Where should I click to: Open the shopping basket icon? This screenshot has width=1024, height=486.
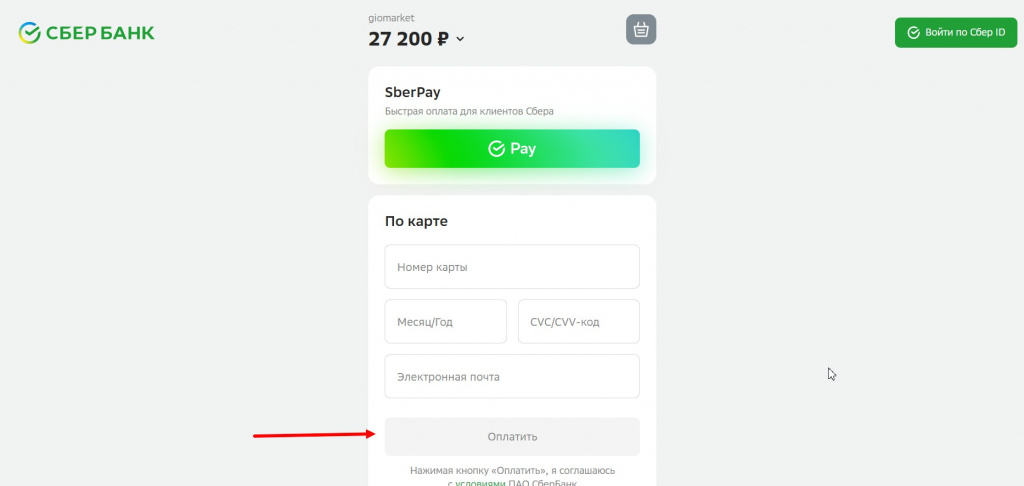[x=641, y=30]
